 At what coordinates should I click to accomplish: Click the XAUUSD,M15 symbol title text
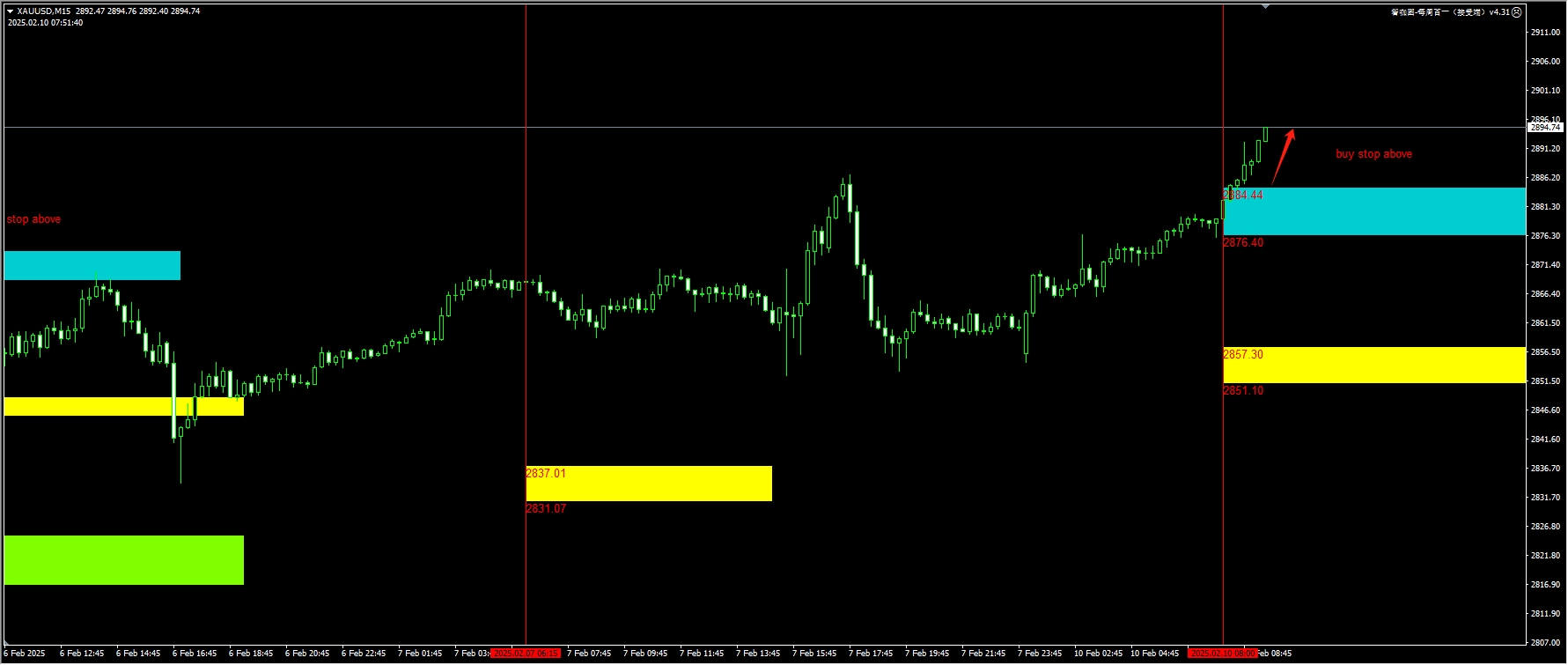pyautogui.click(x=44, y=11)
